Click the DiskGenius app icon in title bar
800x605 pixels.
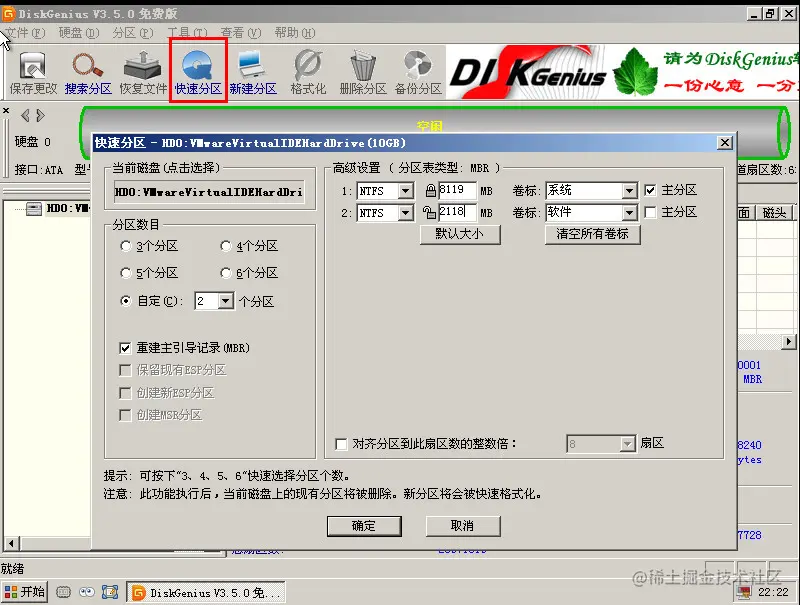pyautogui.click(x=9, y=13)
